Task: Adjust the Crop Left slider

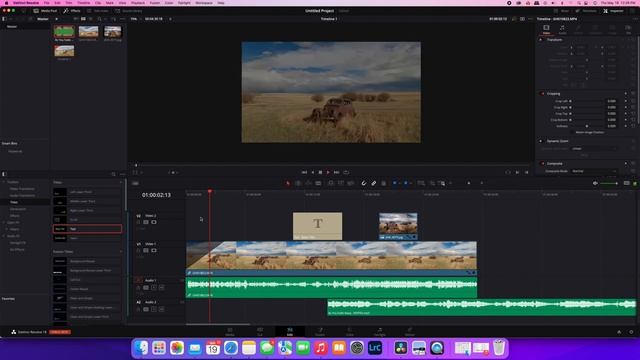Action: 587,101
